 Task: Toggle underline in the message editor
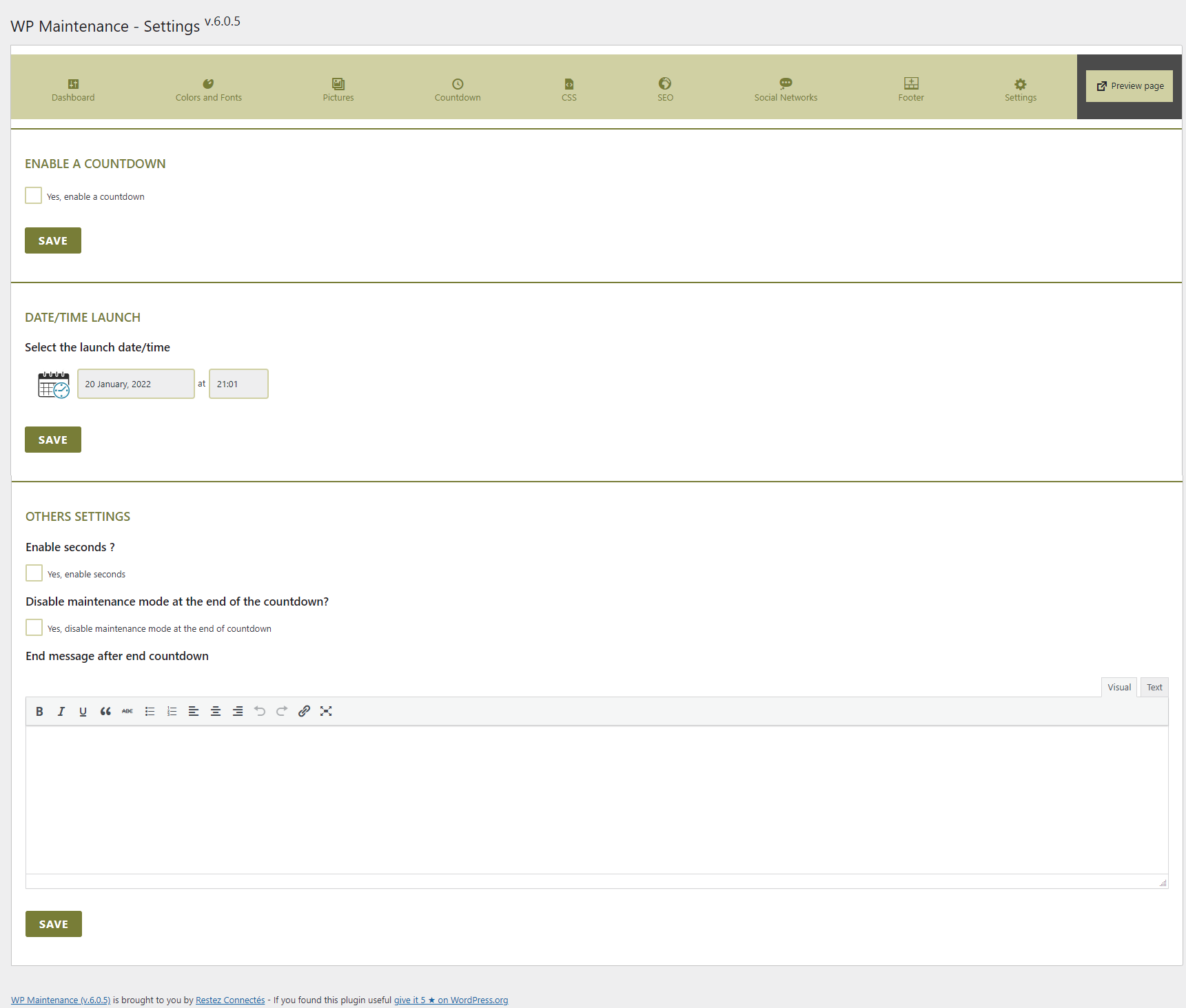(83, 711)
